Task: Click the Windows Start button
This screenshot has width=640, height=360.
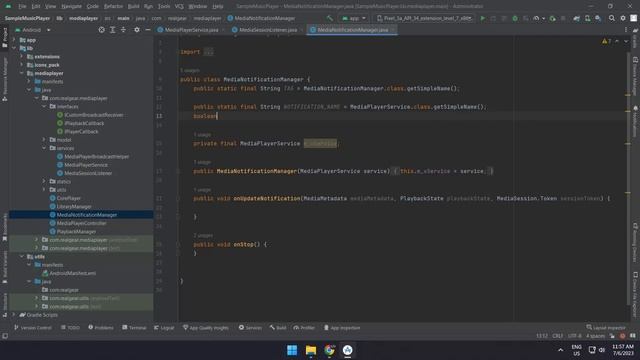Action: tap(292, 350)
